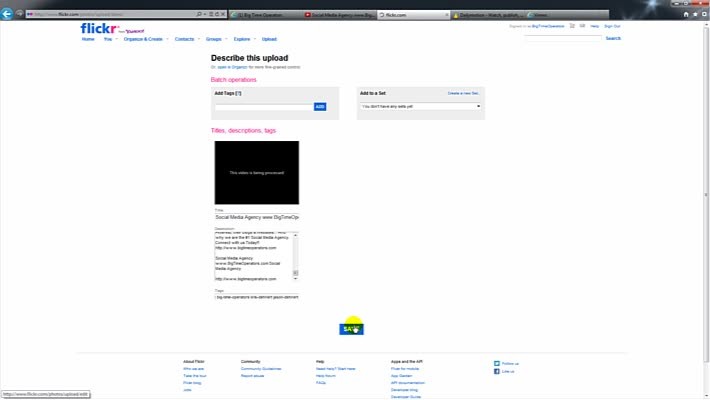Open Who we are footer link
Image resolution: width=710 pixels, height=400 pixels.
tap(193, 369)
